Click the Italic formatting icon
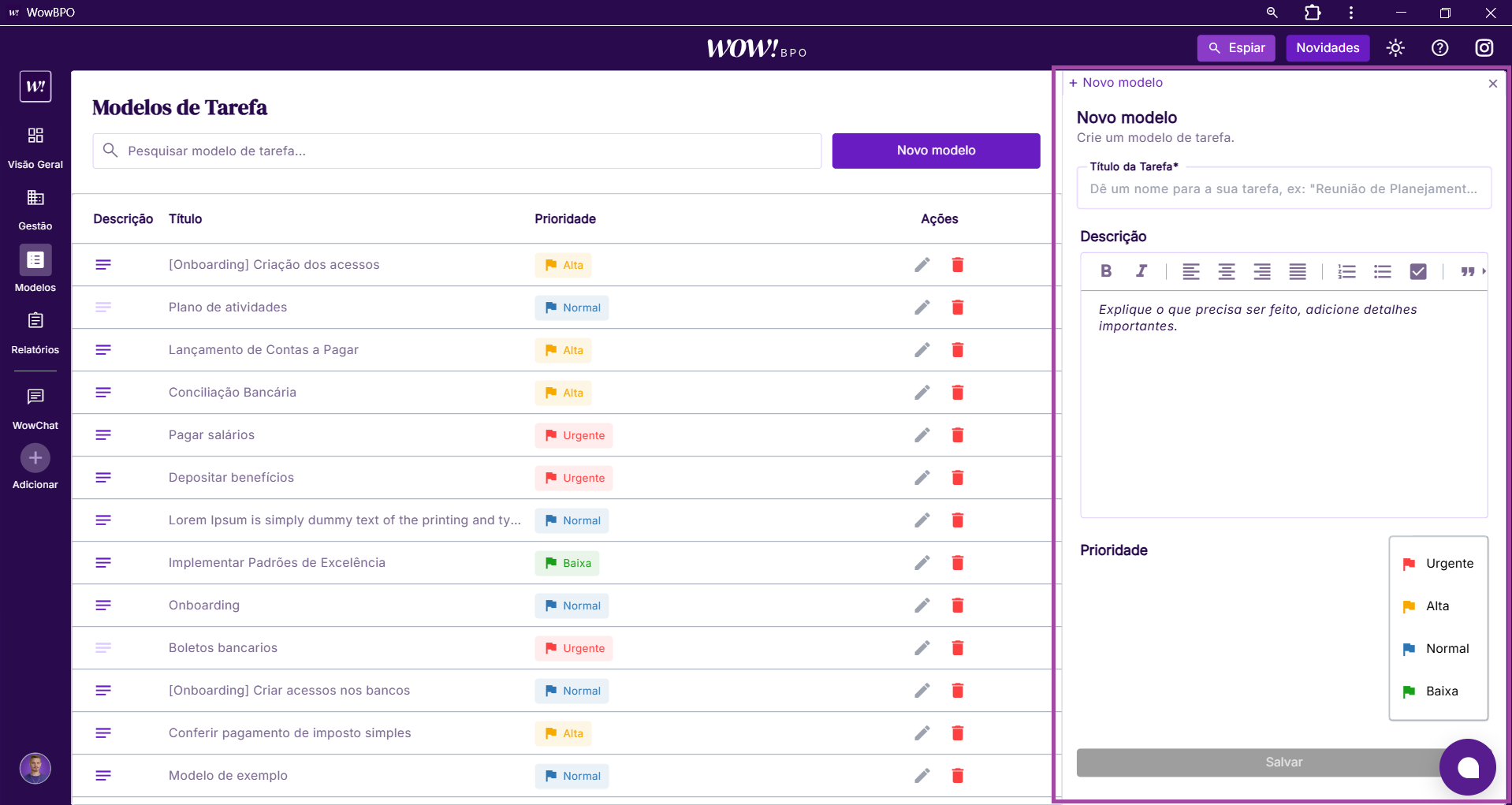1512x805 pixels. coord(1141,271)
